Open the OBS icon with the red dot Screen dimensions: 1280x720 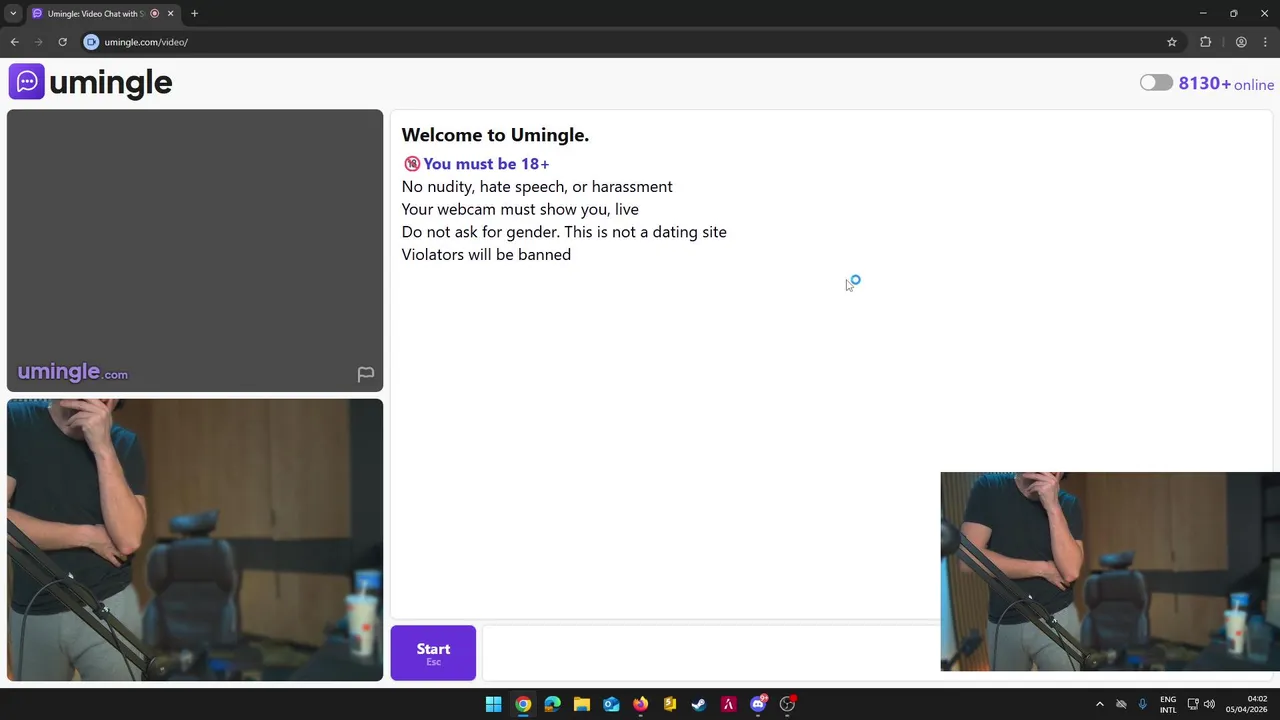click(787, 704)
